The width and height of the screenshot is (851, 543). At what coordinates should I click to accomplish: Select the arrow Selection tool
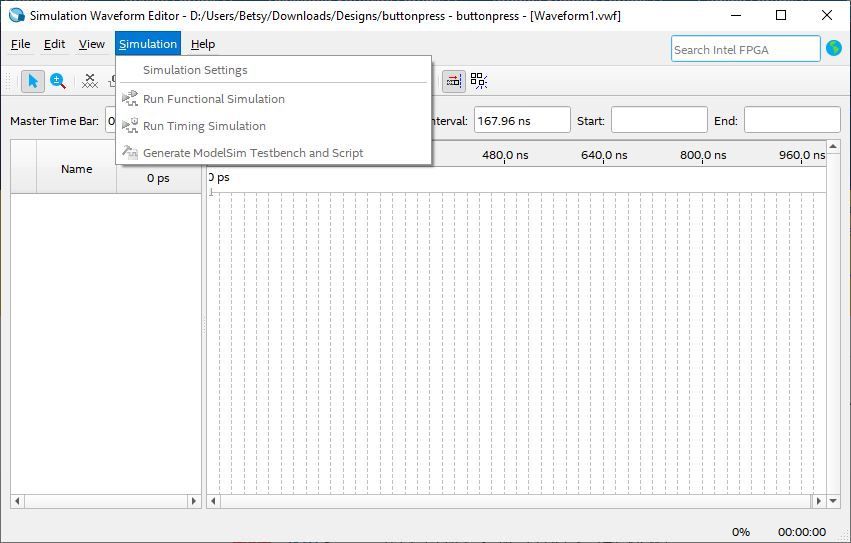pyautogui.click(x=33, y=81)
